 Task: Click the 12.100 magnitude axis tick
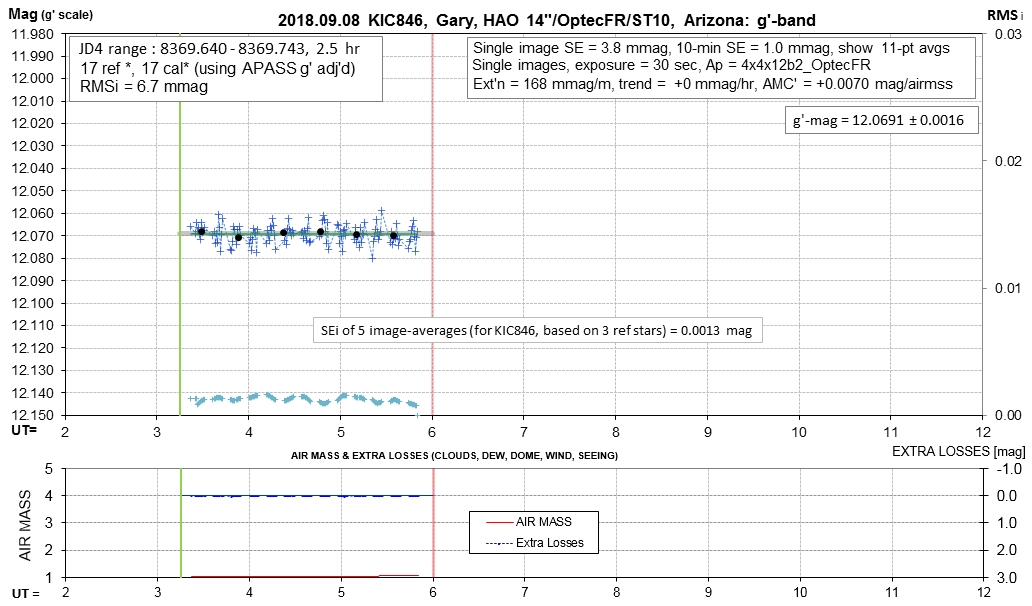click(x=33, y=303)
